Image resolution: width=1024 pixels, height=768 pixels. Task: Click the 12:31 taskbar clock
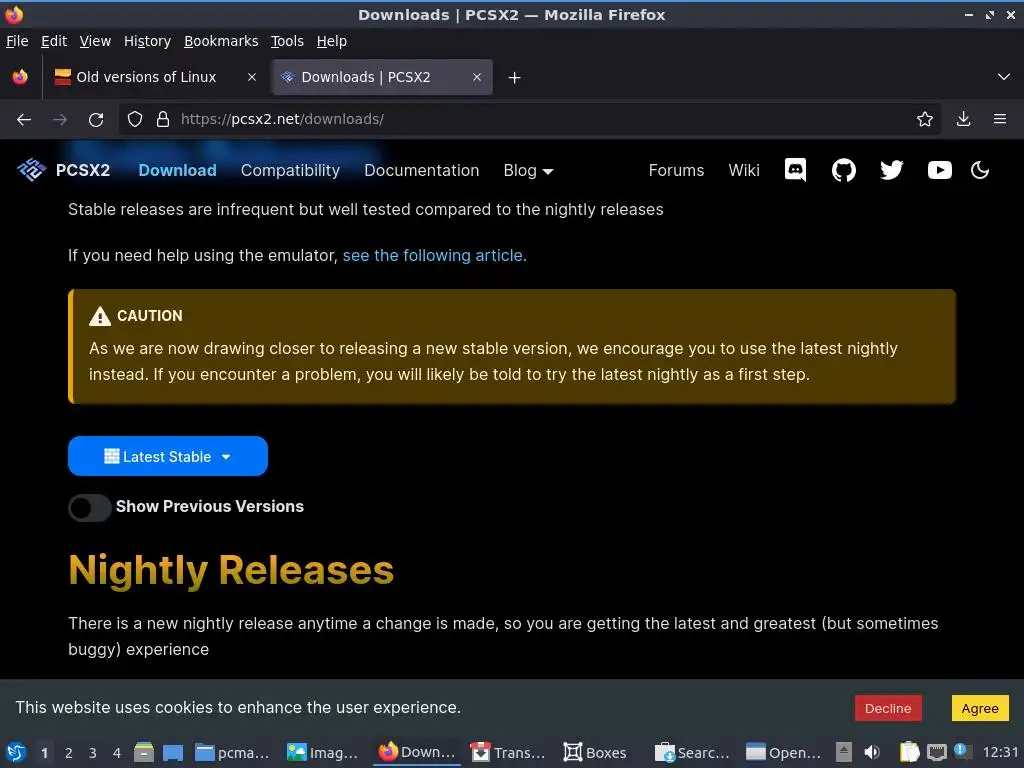1000,752
